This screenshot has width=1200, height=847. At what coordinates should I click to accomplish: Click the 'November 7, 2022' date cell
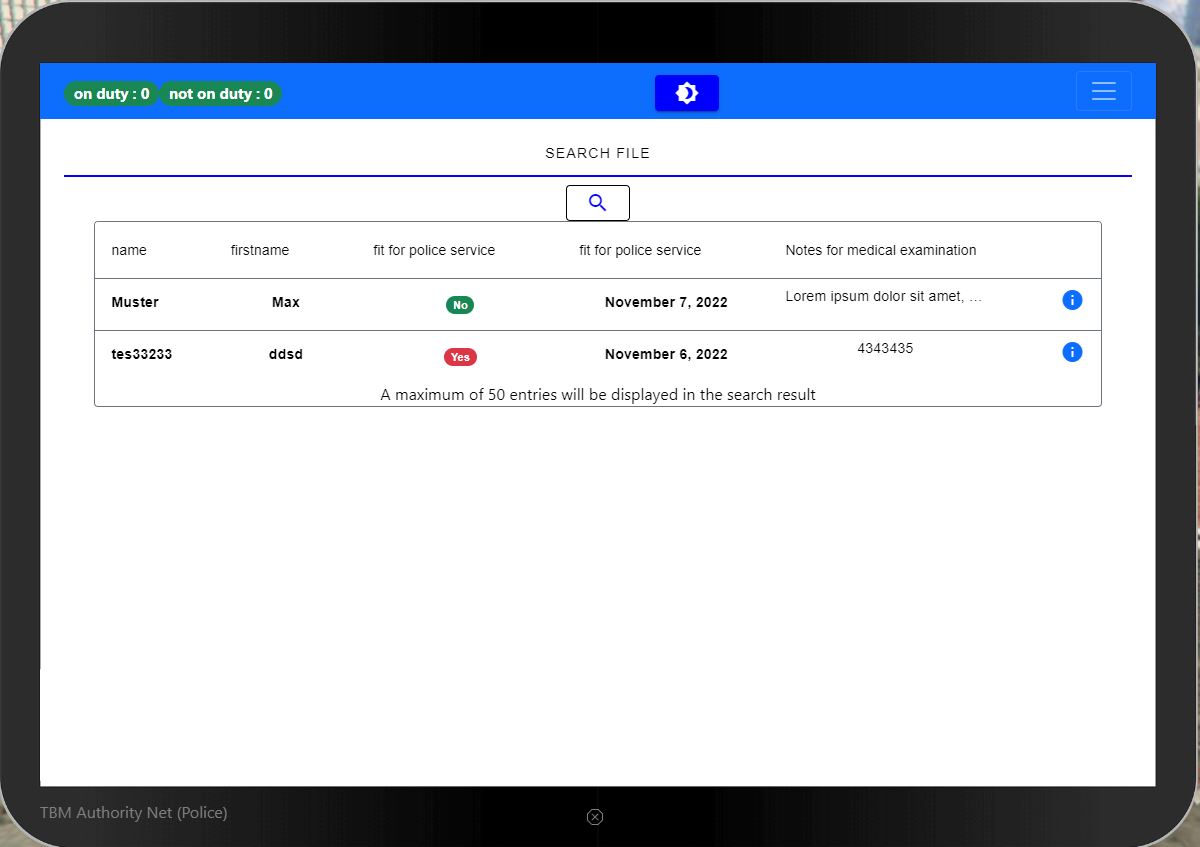pyautogui.click(x=666, y=302)
